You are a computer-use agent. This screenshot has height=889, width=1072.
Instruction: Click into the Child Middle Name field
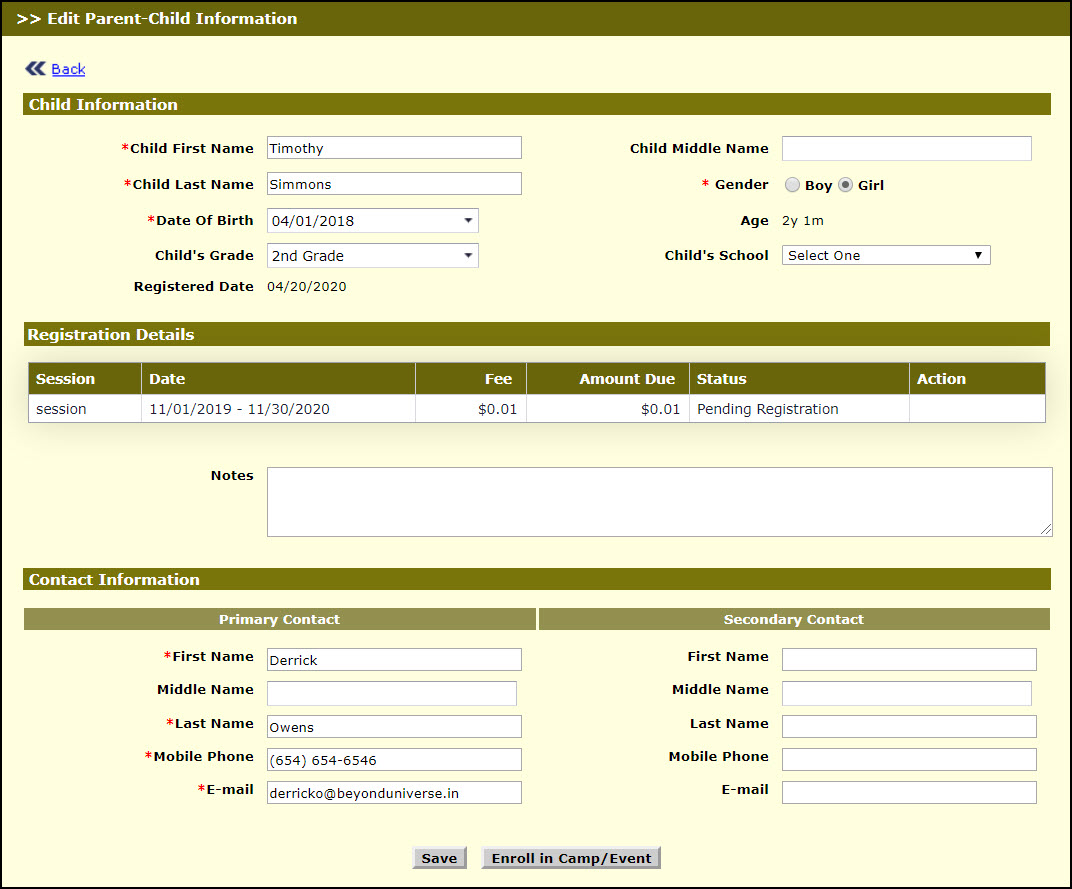(x=906, y=148)
